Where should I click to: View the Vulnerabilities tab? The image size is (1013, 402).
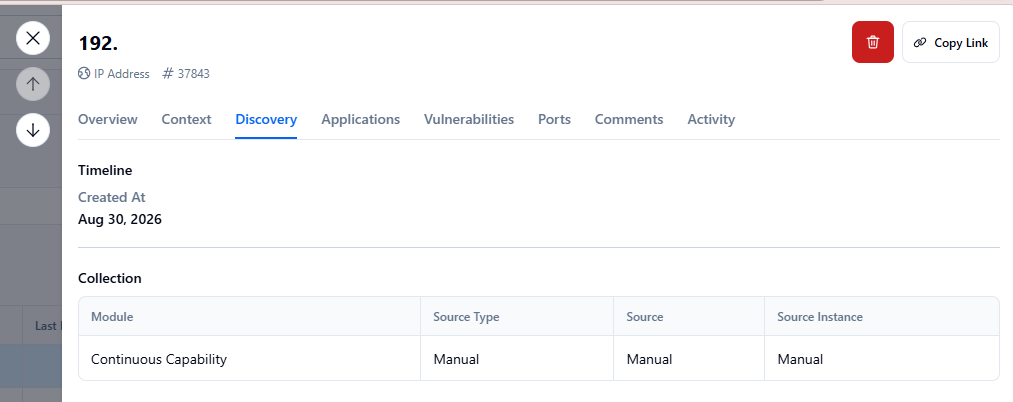(469, 120)
